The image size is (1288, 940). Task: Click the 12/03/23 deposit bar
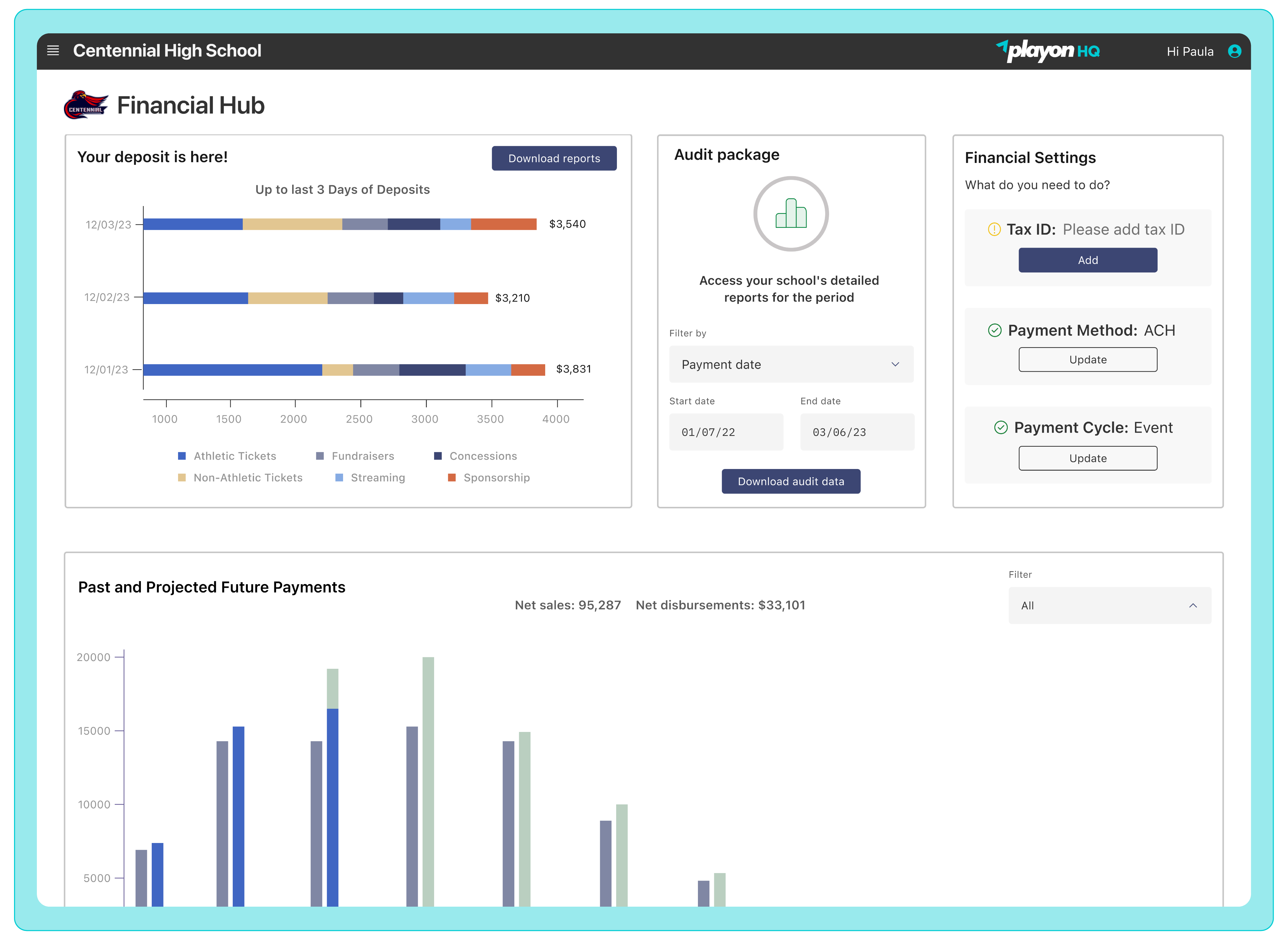pos(340,224)
